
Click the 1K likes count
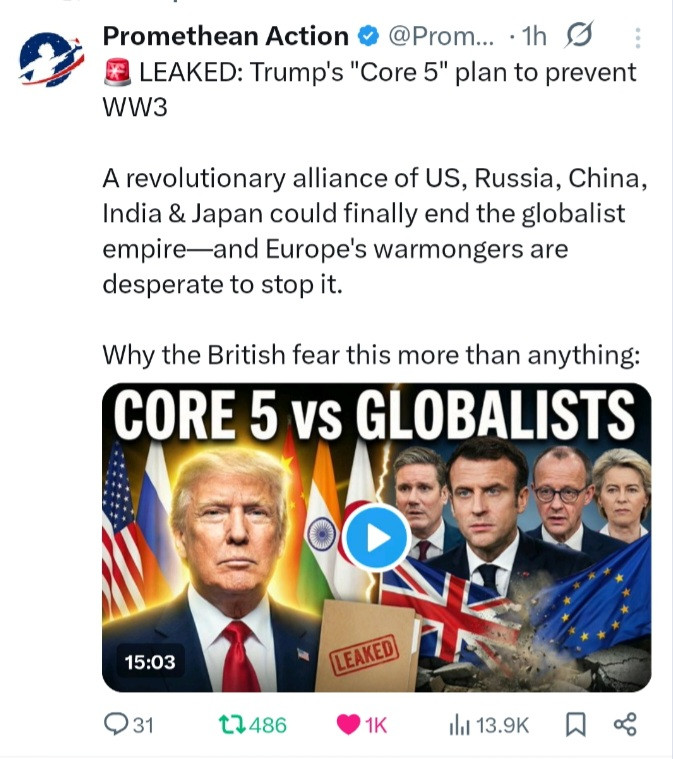click(x=376, y=725)
